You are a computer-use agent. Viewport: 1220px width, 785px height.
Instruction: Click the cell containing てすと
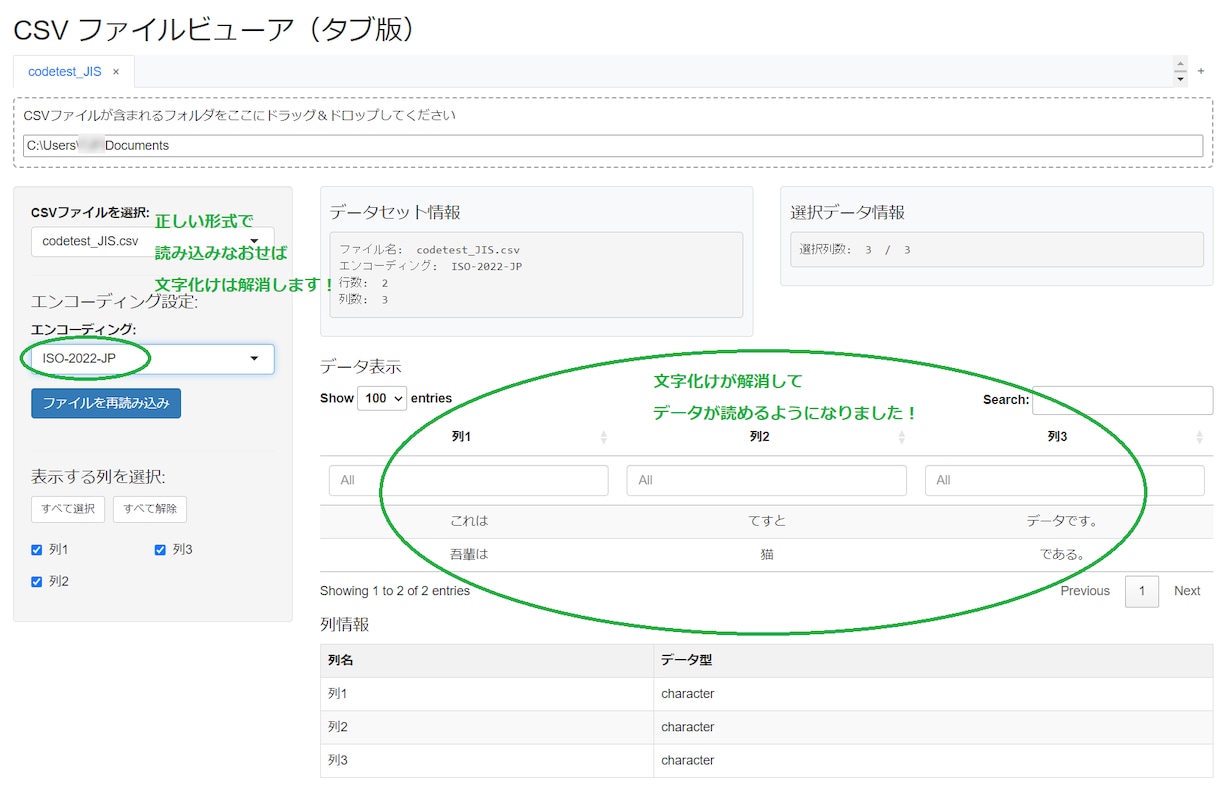[x=767, y=521]
